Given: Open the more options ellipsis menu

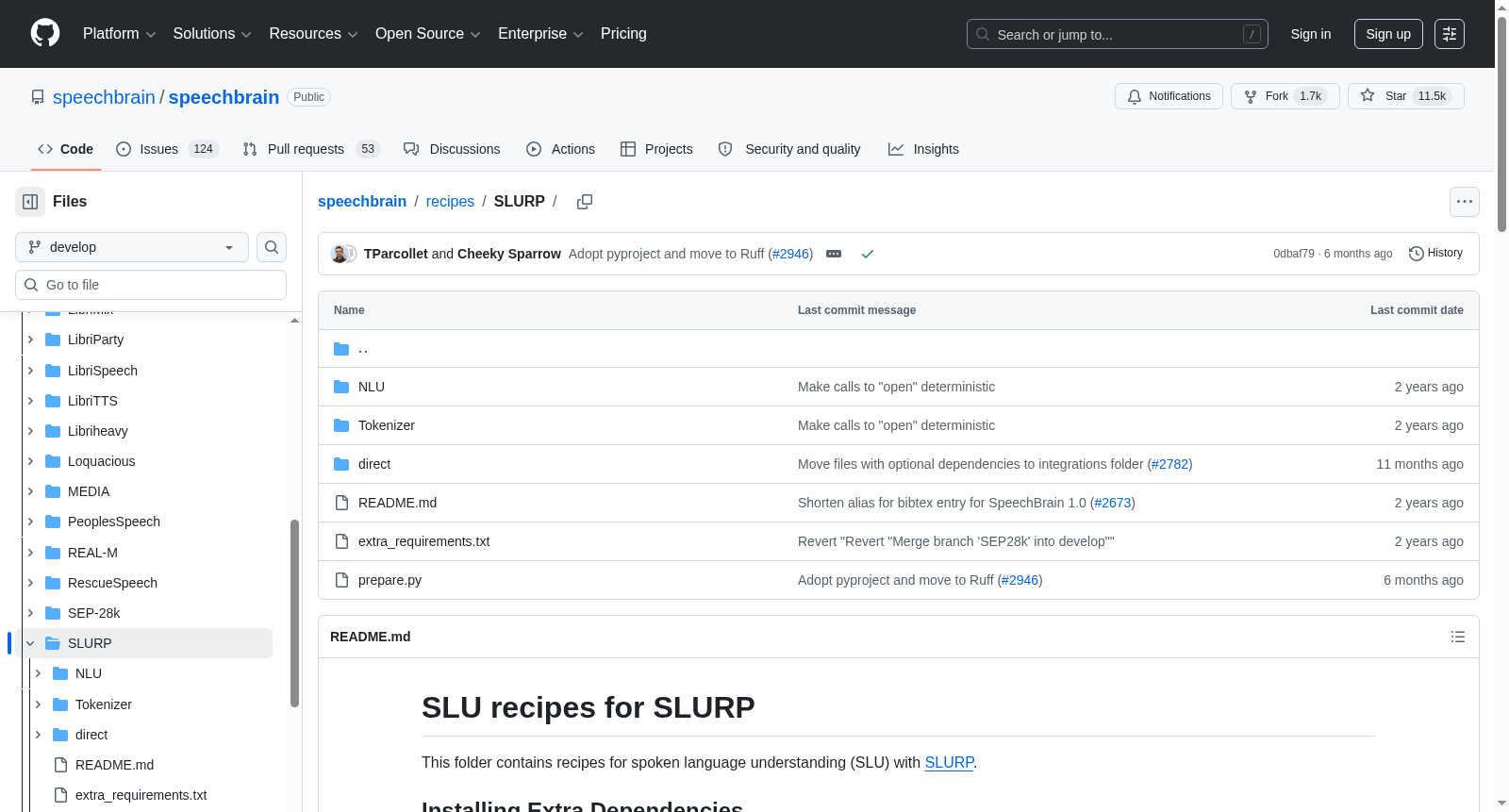Looking at the screenshot, I should 1465,202.
